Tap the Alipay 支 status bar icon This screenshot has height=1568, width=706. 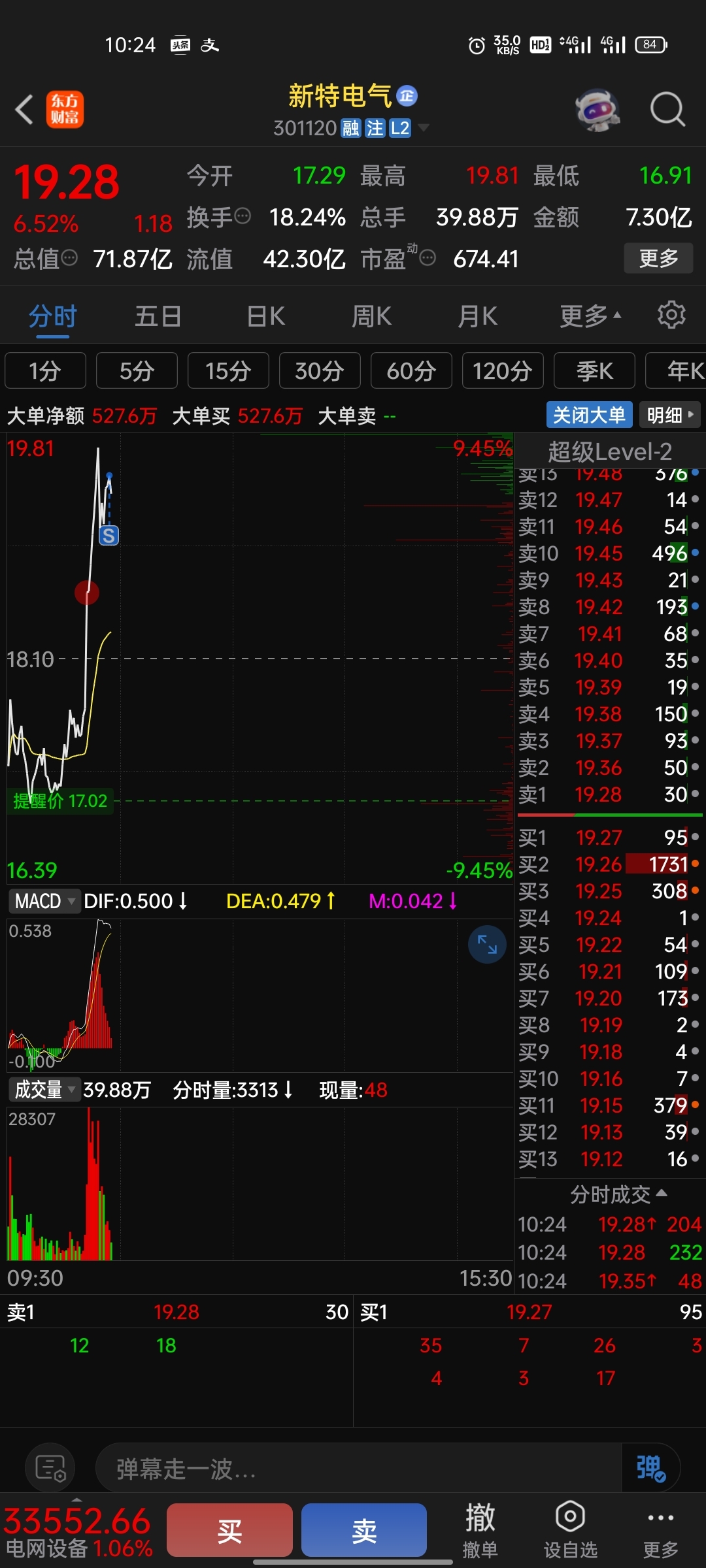(209, 45)
